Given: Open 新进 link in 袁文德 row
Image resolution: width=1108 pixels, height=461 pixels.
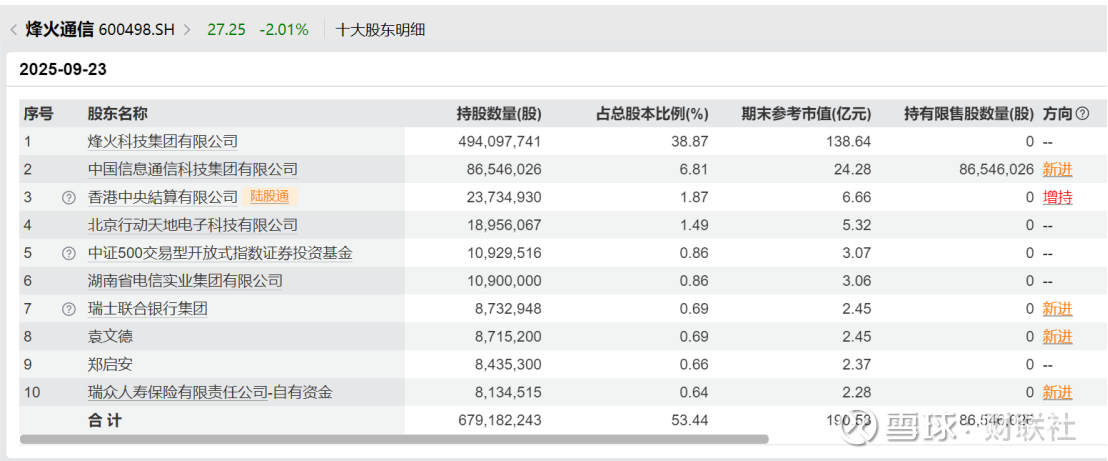Looking at the screenshot, I should (1057, 337).
